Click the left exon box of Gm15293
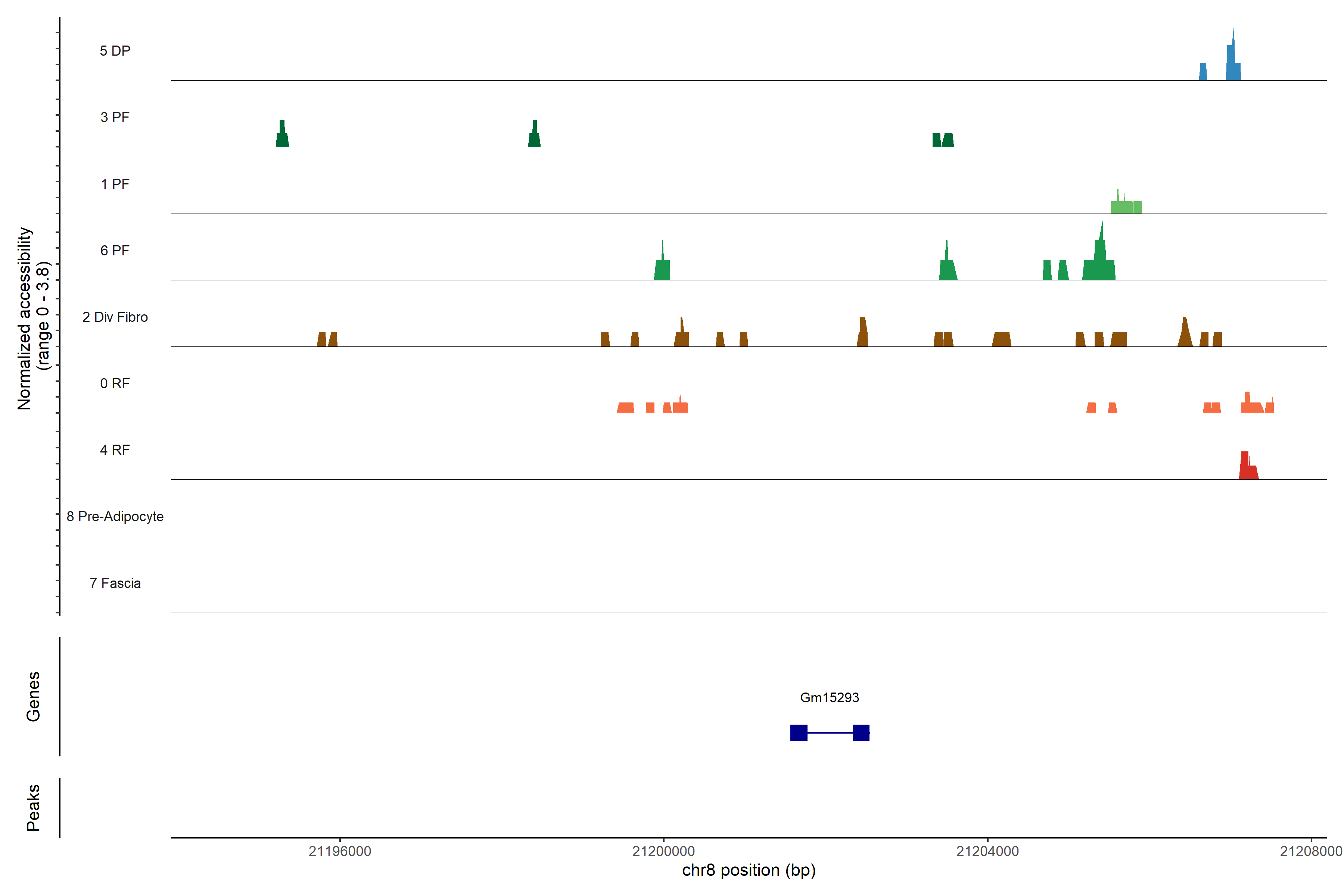 coord(798,732)
